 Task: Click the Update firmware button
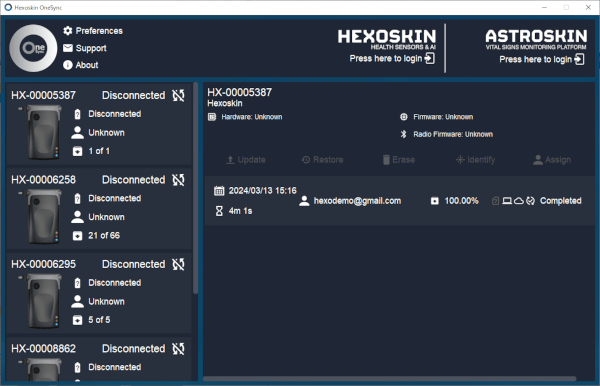coord(246,160)
